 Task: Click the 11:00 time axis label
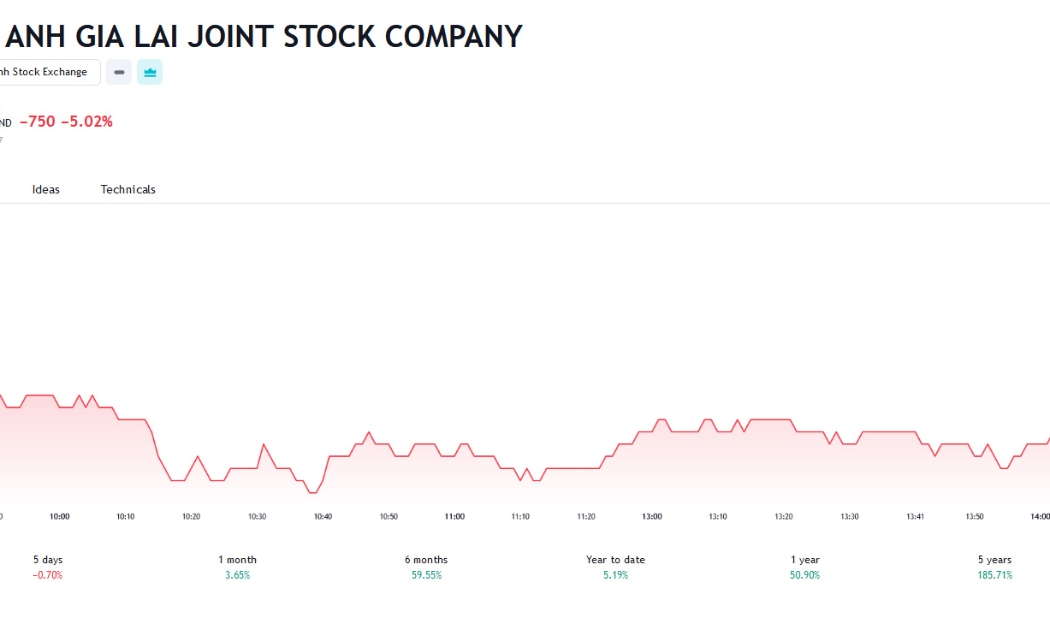tap(455, 517)
